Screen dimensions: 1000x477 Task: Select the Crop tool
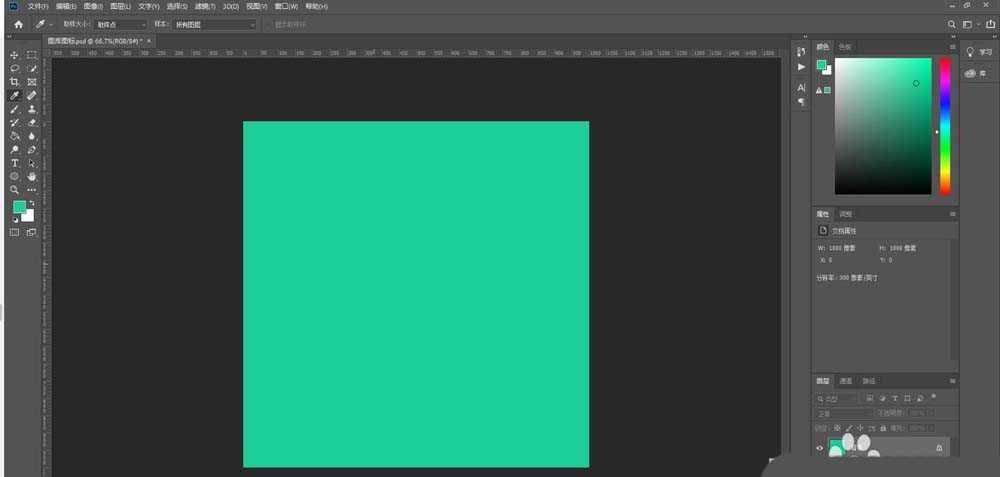[15, 82]
